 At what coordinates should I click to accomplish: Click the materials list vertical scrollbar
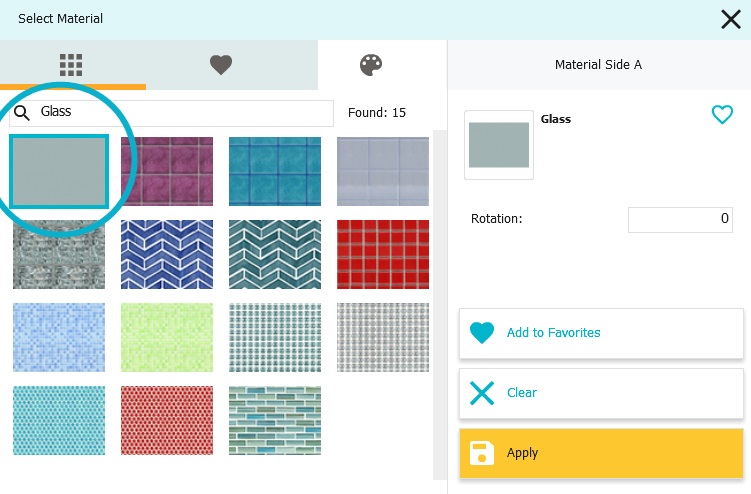point(439,304)
